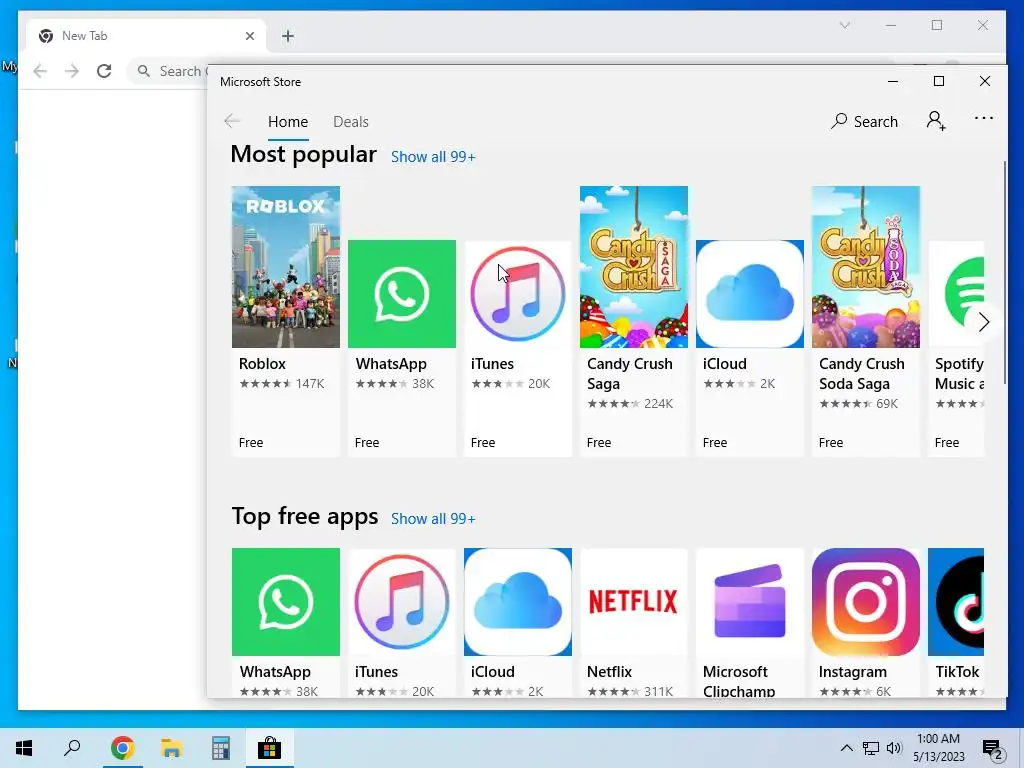Screen dimensions: 1024x768
Task: Click the Free price under iTunes
Action: point(483,443)
